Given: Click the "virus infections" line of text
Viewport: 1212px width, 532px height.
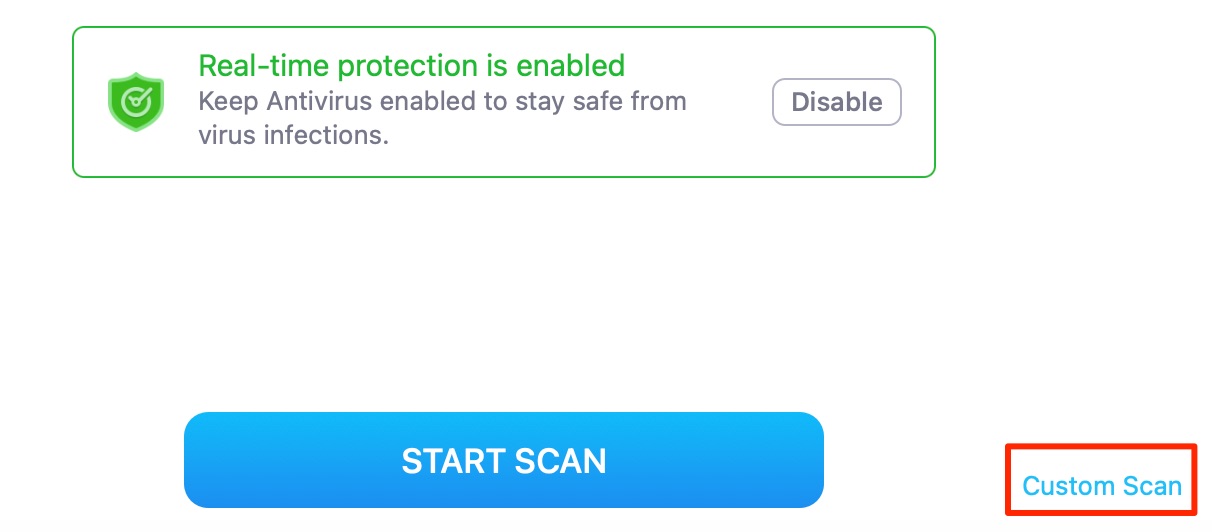Looking at the screenshot, I should tap(293, 134).
